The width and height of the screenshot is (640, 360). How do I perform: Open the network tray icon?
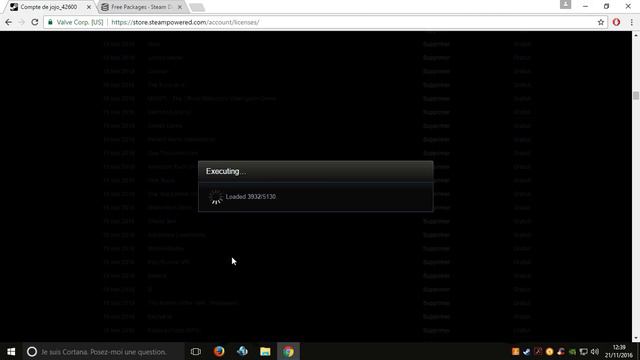click(x=584, y=351)
